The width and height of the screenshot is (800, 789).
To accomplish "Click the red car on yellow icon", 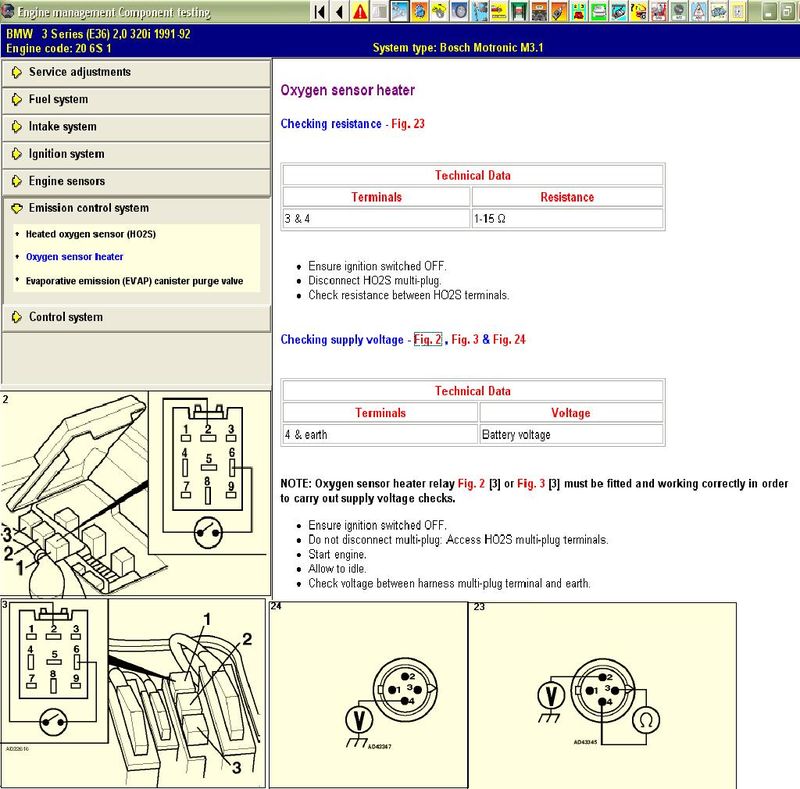I will [498, 11].
